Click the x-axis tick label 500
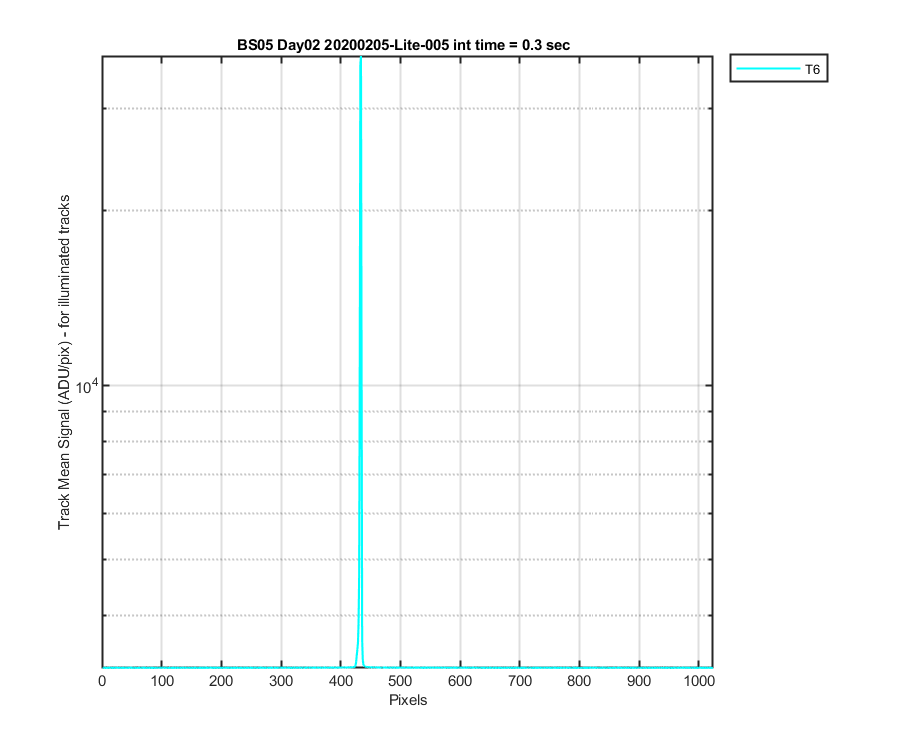Viewport: 900px width, 750px height. tap(400, 681)
